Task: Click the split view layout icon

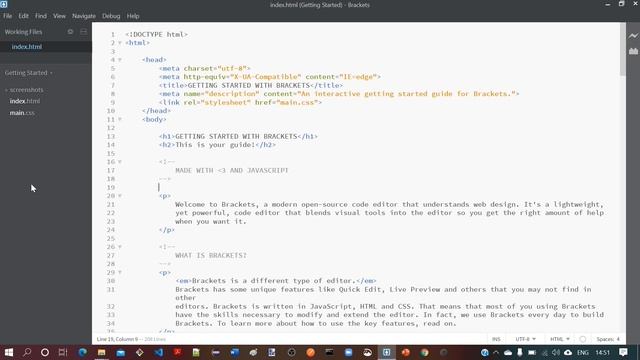Action: click(83, 31)
